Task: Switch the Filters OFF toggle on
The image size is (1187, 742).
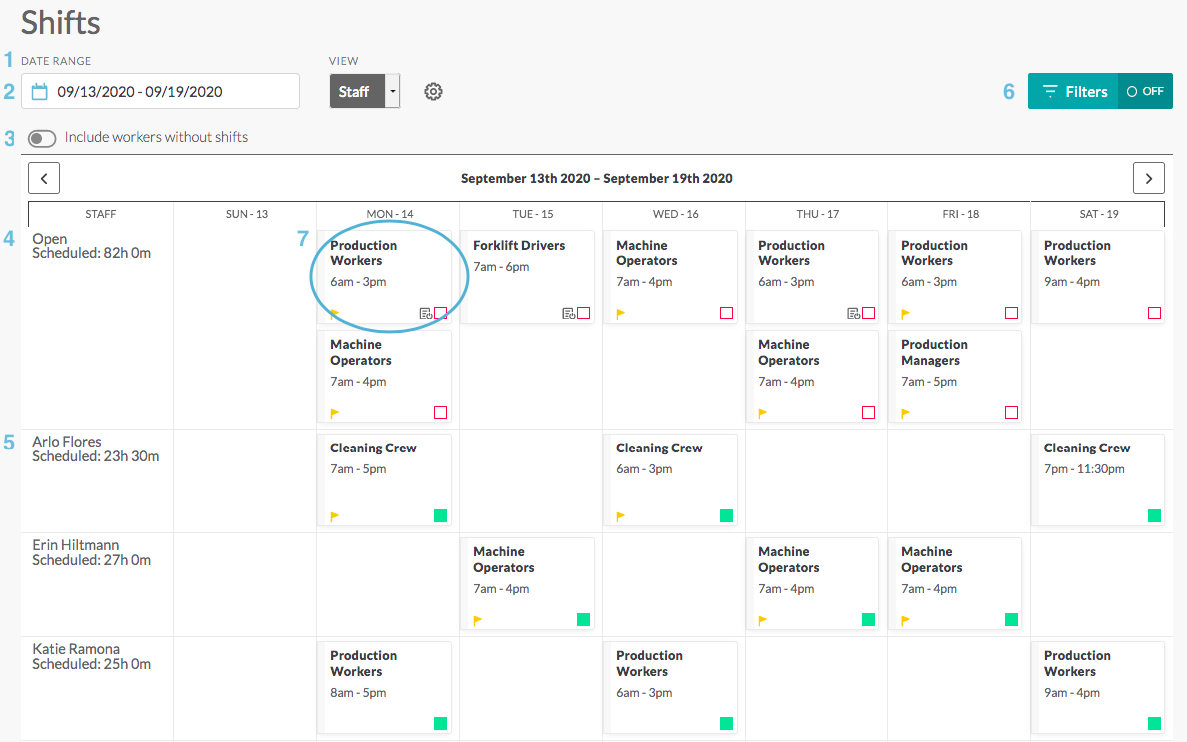Action: [x=1145, y=91]
